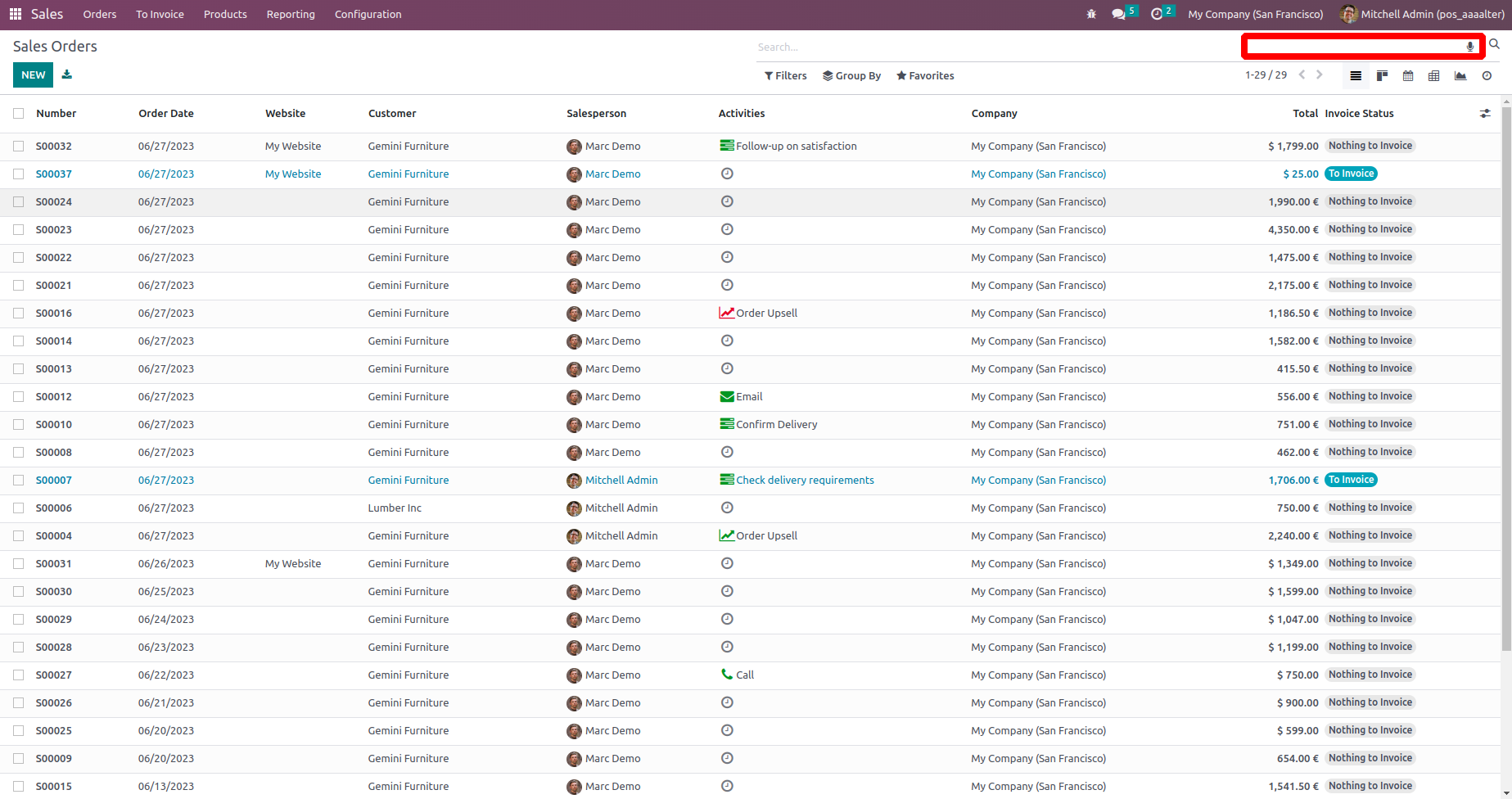Toggle the select-all checkbox in header
The image size is (1512, 799).
pyautogui.click(x=18, y=114)
